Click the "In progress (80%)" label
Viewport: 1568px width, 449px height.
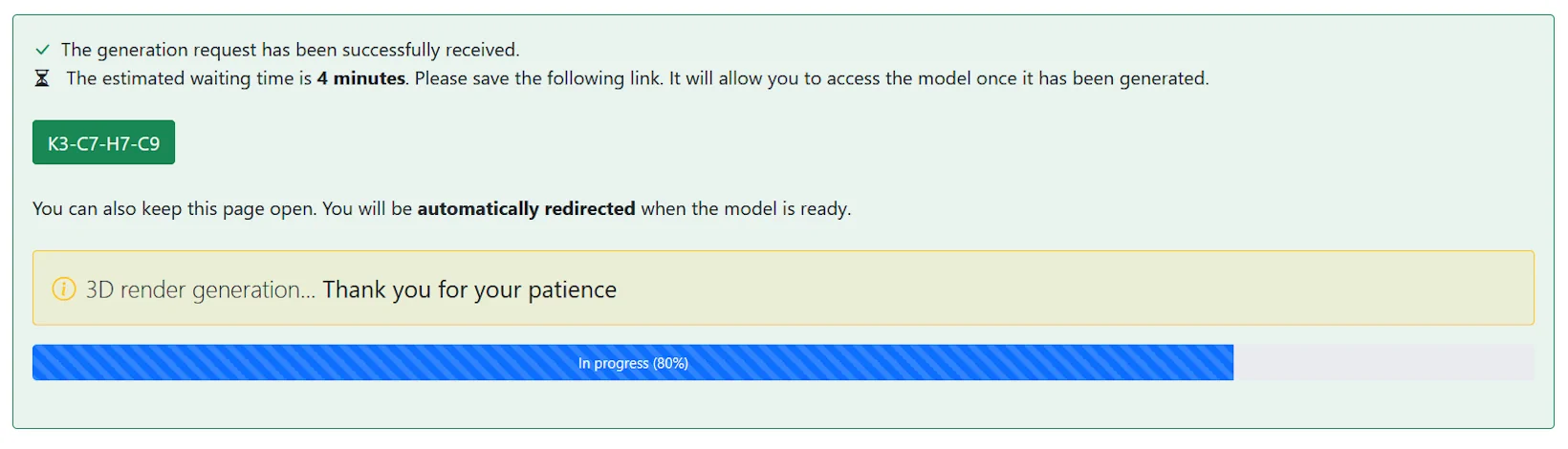click(633, 363)
